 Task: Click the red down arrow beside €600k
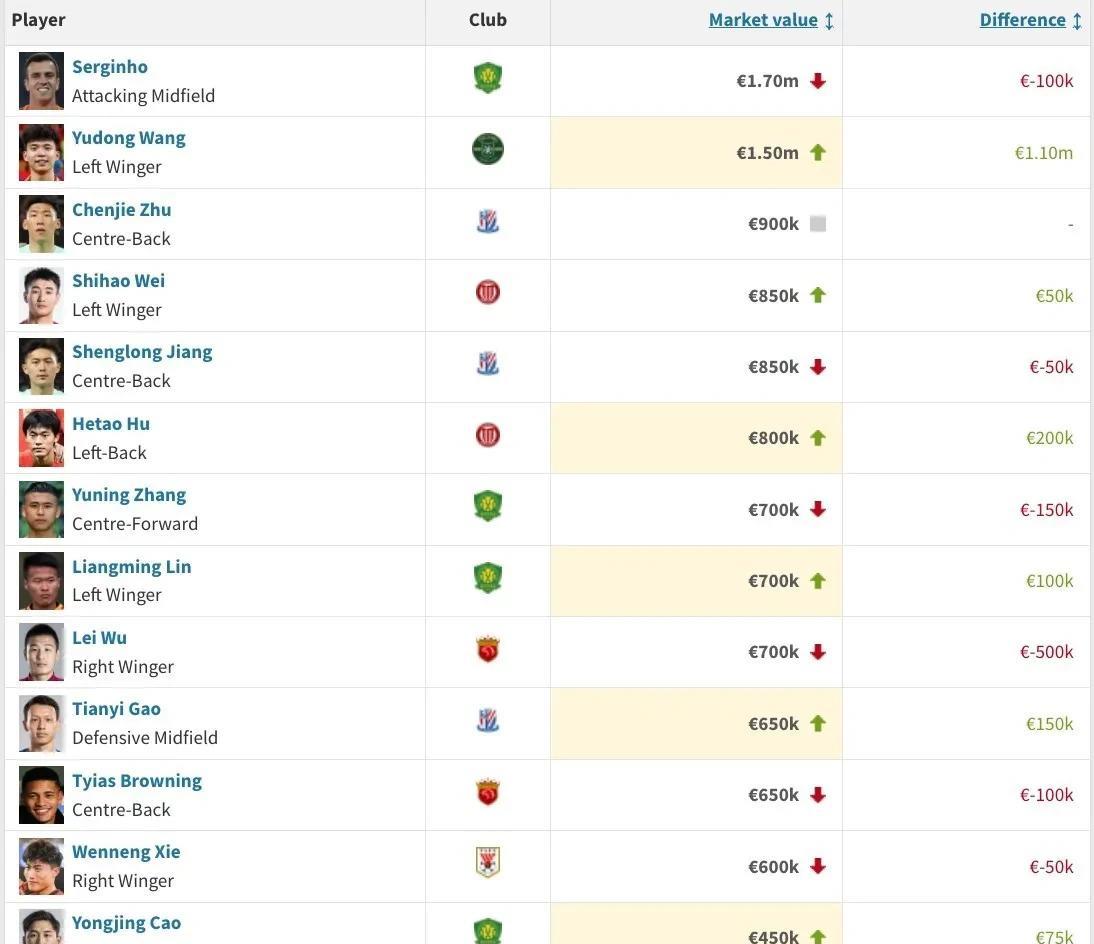pyautogui.click(x=818, y=867)
